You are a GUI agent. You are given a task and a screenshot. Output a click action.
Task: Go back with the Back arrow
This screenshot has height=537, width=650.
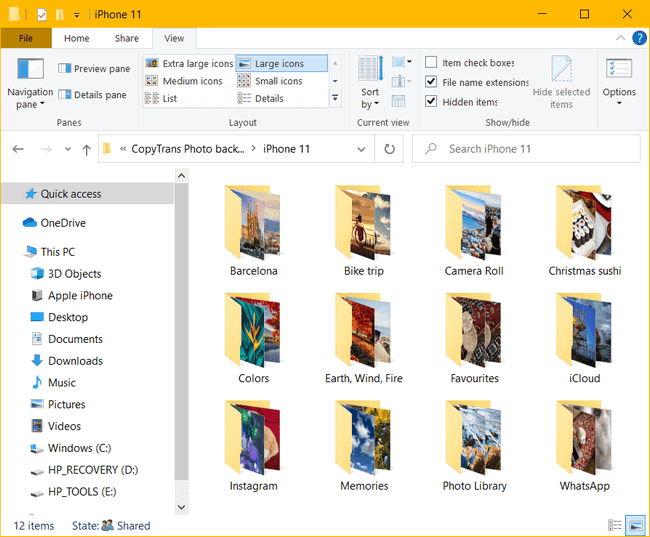tap(18, 149)
